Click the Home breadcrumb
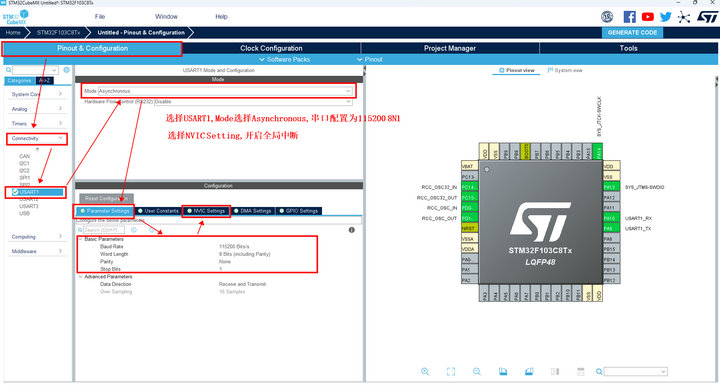720x385 pixels. pos(13,33)
